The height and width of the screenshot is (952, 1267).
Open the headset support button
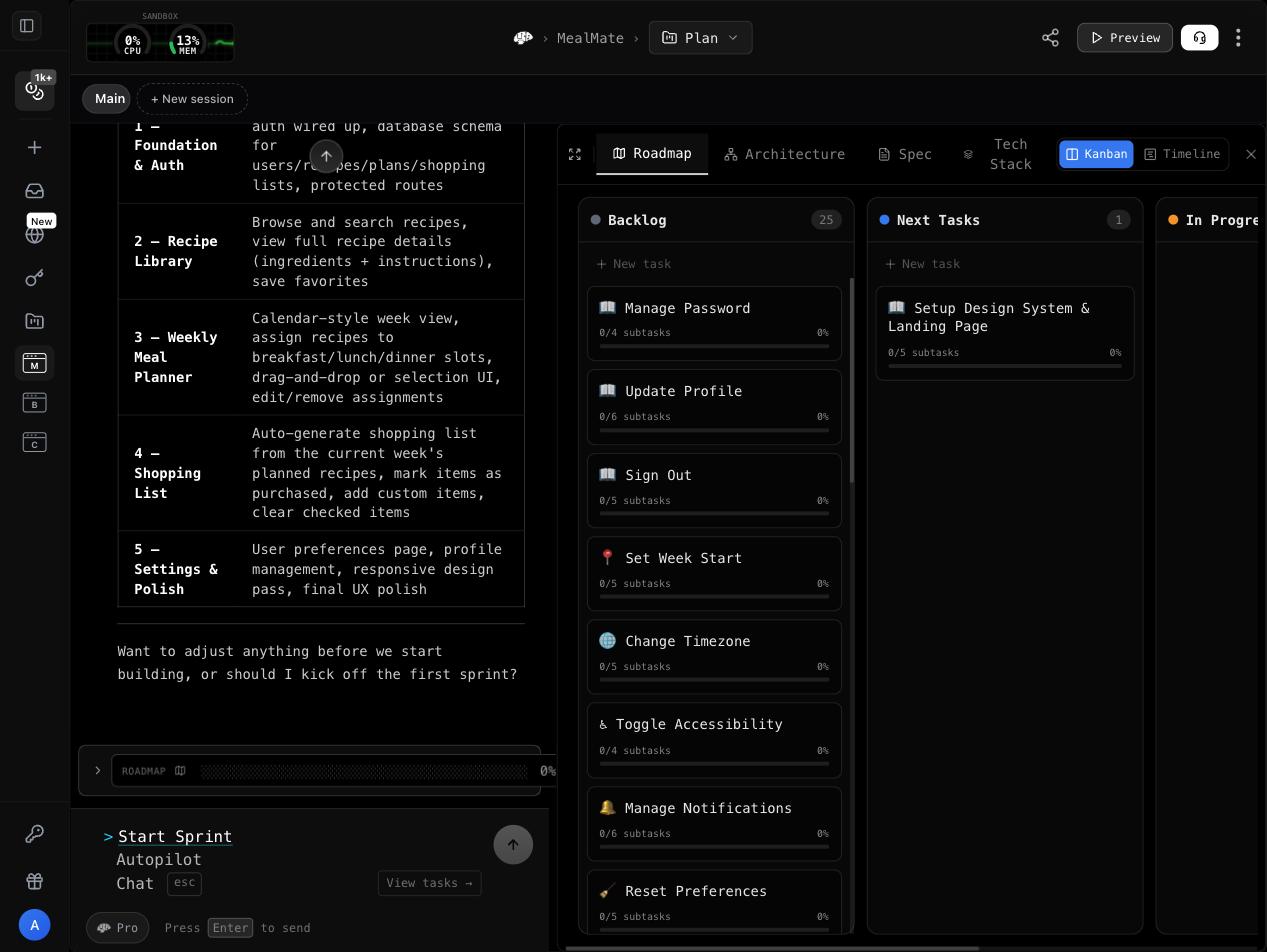[x=1199, y=38]
